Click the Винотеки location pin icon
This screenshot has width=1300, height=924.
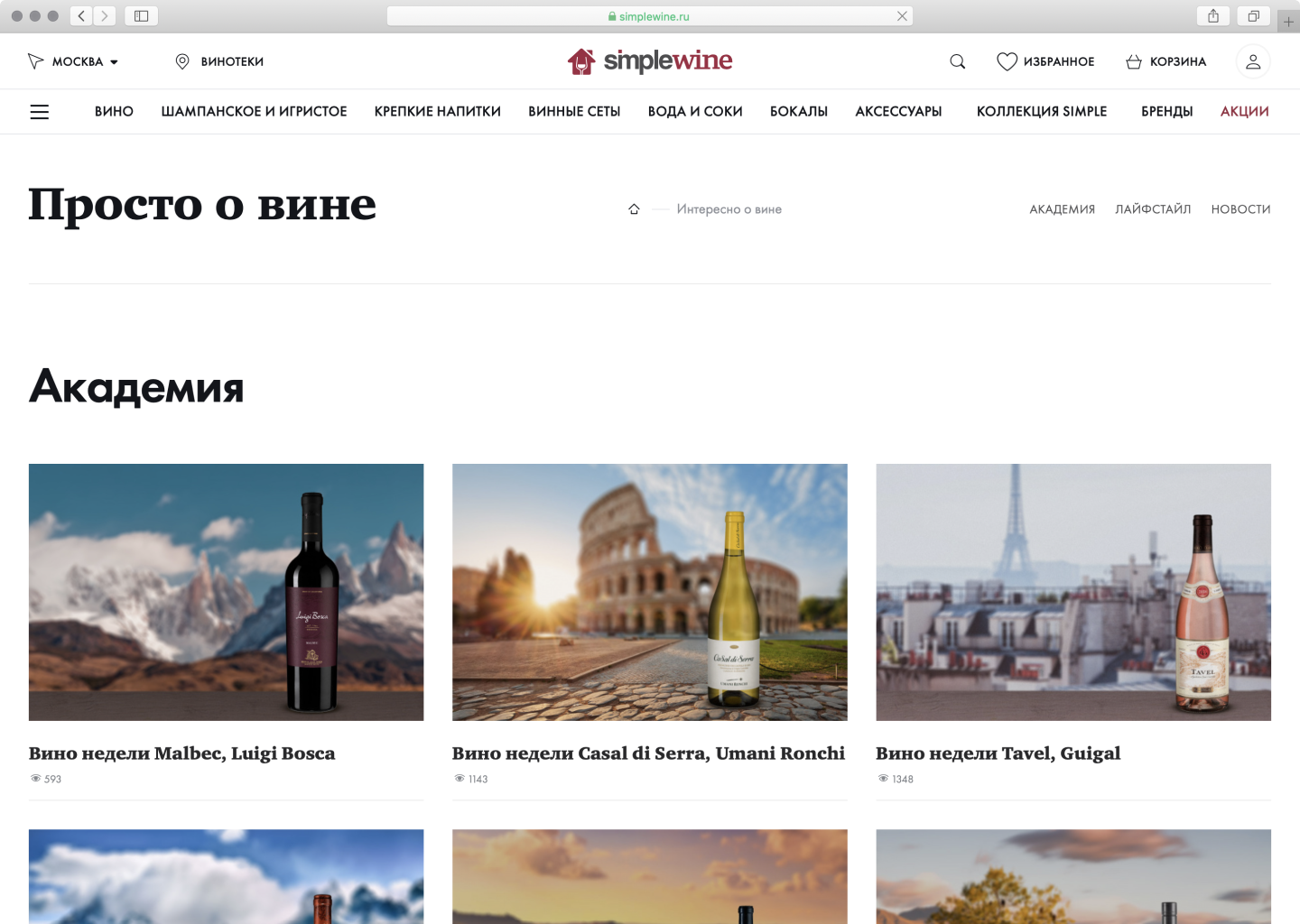click(182, 61)
